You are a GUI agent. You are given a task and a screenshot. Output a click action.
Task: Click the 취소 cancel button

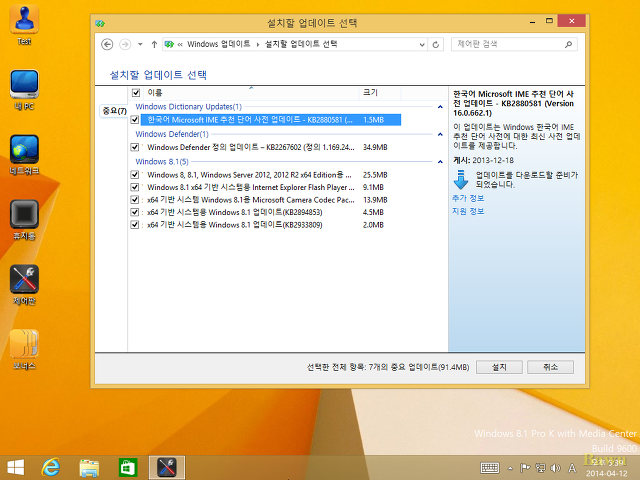tap(550, 367)
